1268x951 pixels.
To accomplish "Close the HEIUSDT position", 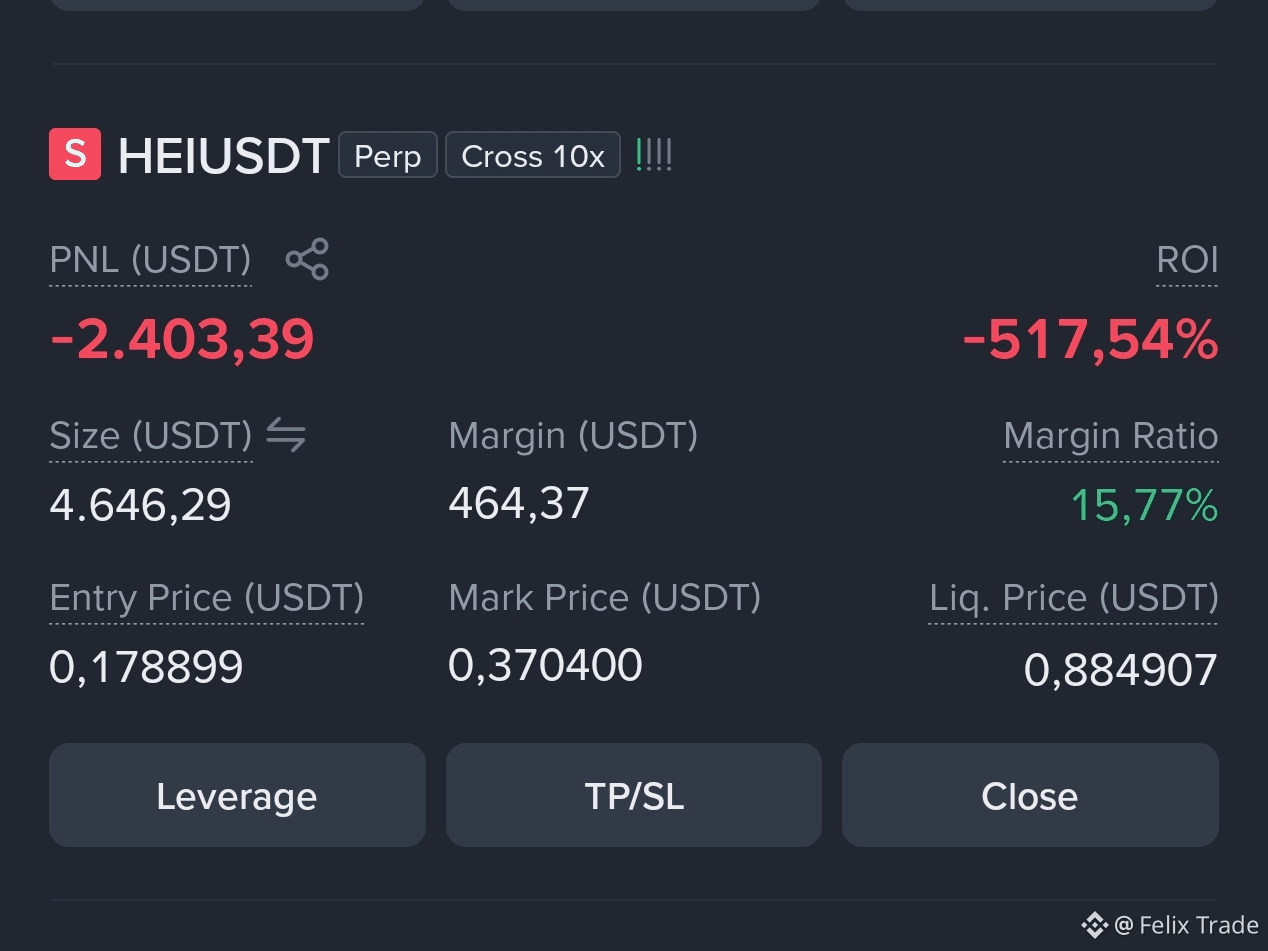I will [1030, 796].
